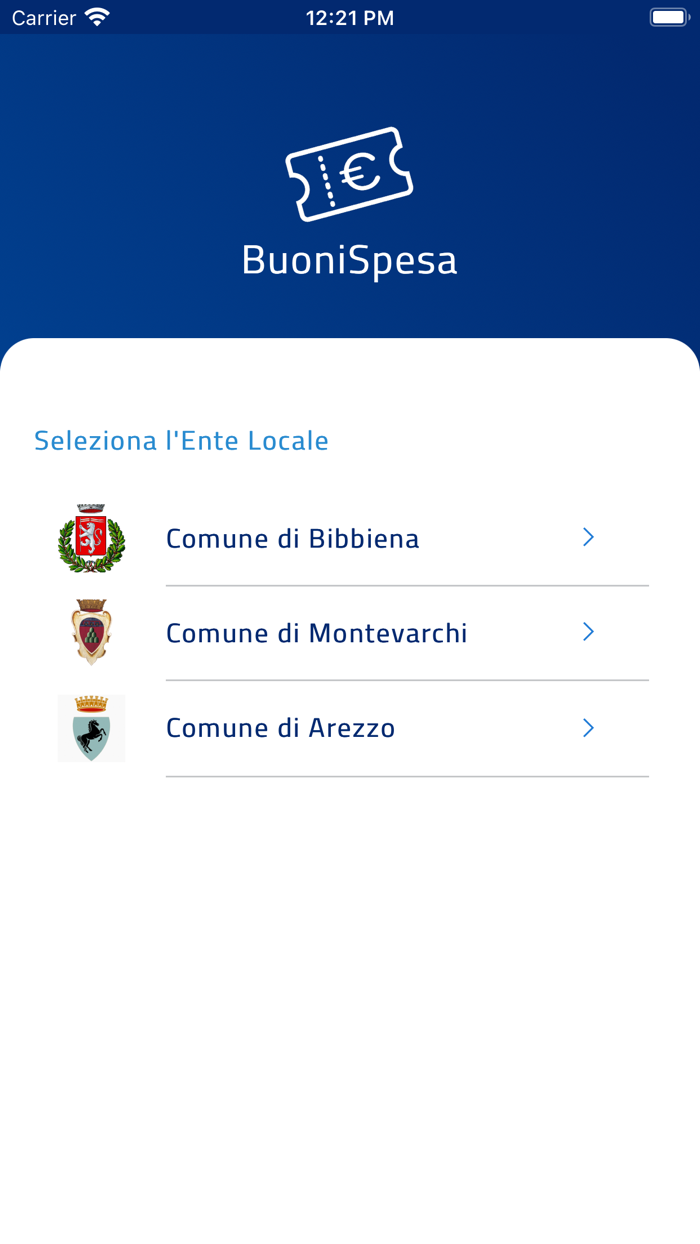
Task: Expand the Comune di Bibbiena row chevron
Action: pos(588,537)
